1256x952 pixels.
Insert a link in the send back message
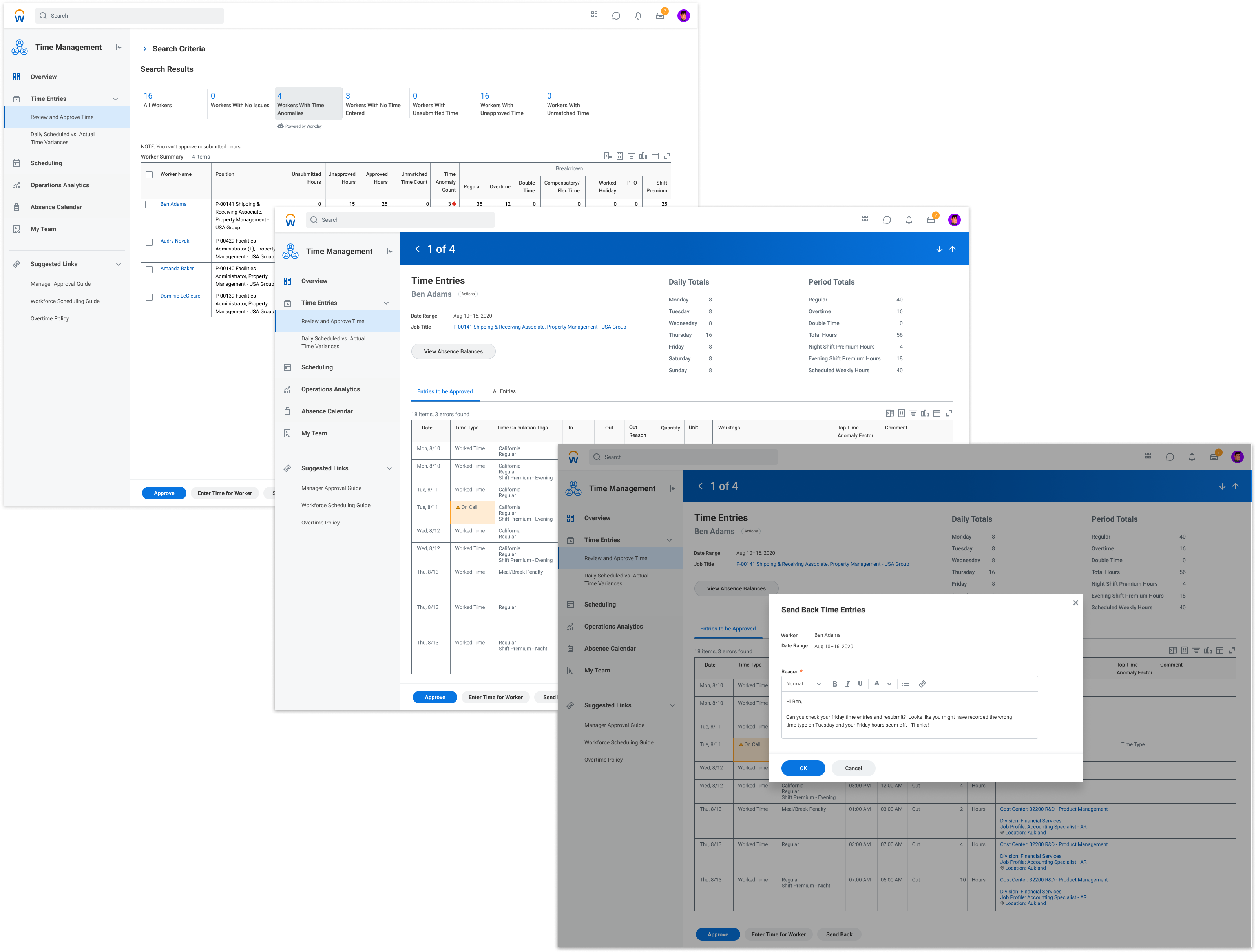click(x=923, y=684)
